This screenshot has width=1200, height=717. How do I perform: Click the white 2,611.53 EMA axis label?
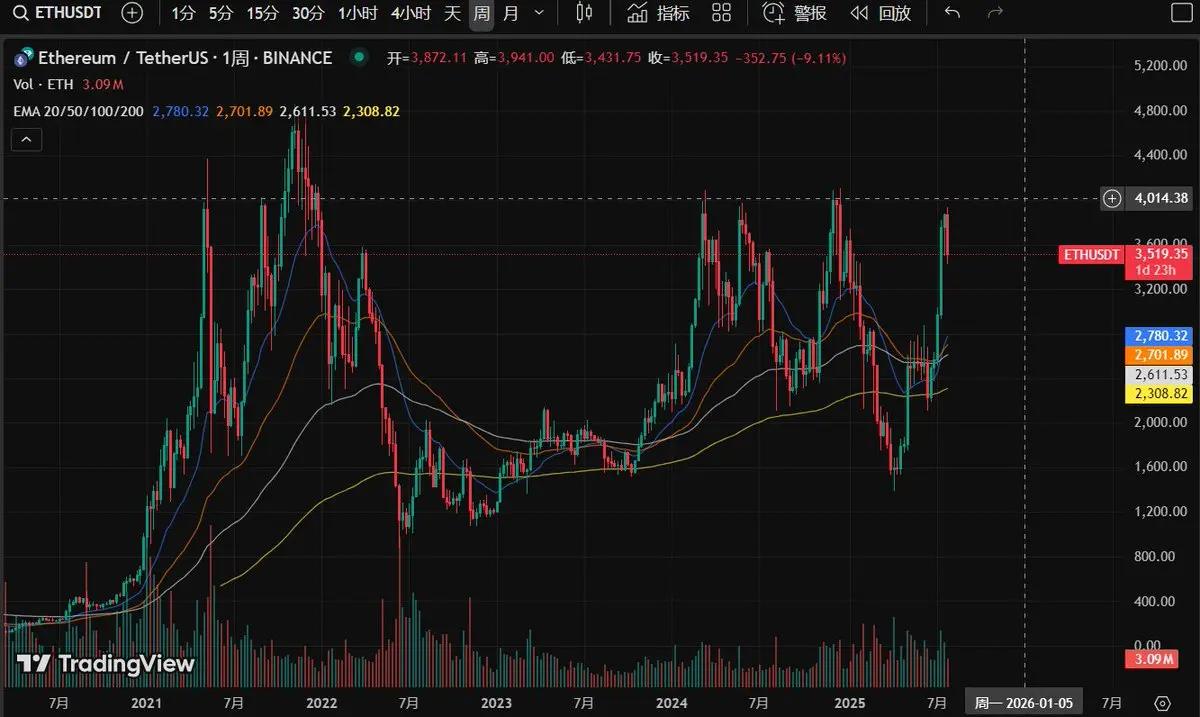tap(1160, 374)
